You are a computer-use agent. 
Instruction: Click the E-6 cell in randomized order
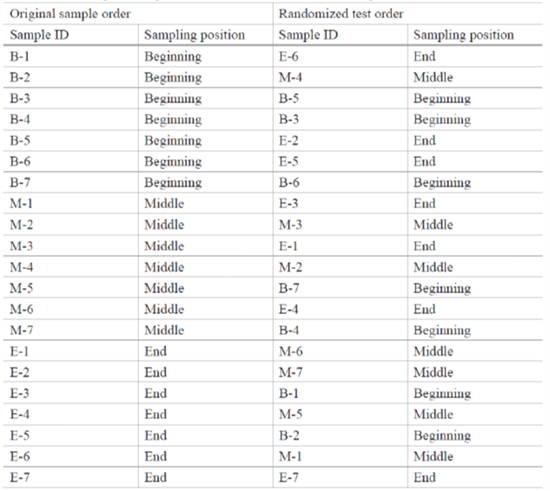[340, 56]
